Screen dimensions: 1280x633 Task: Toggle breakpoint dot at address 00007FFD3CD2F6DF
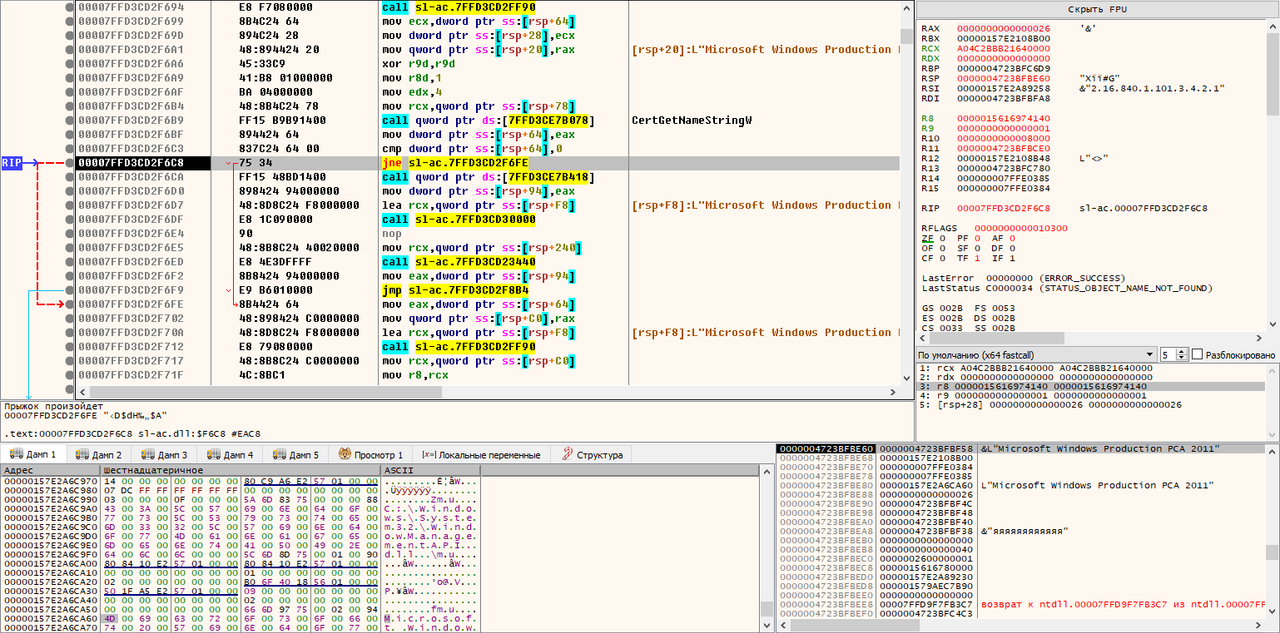click(x=69, y=219)
